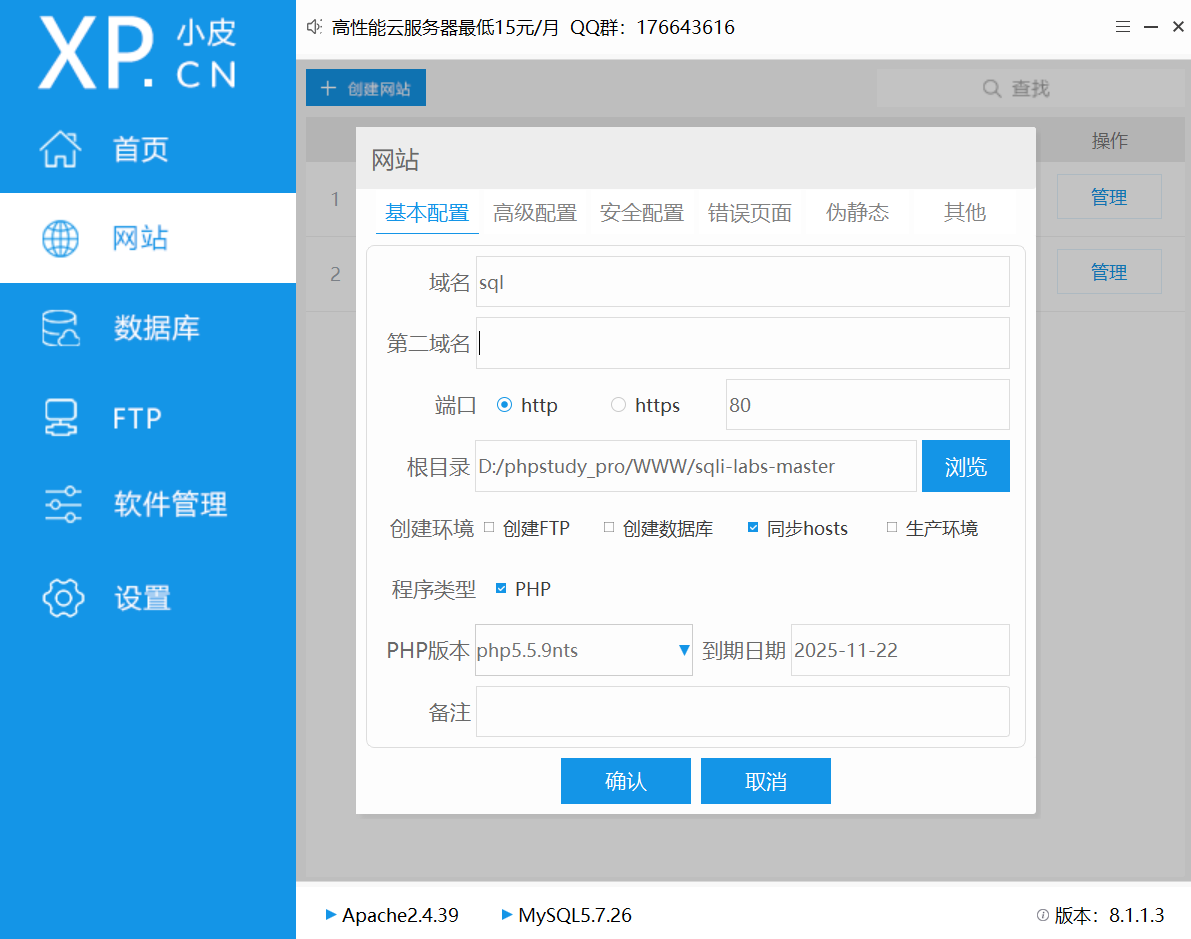The image size is (1191, 939).
Task: Select the https radio button
Action: coord(618,404)
